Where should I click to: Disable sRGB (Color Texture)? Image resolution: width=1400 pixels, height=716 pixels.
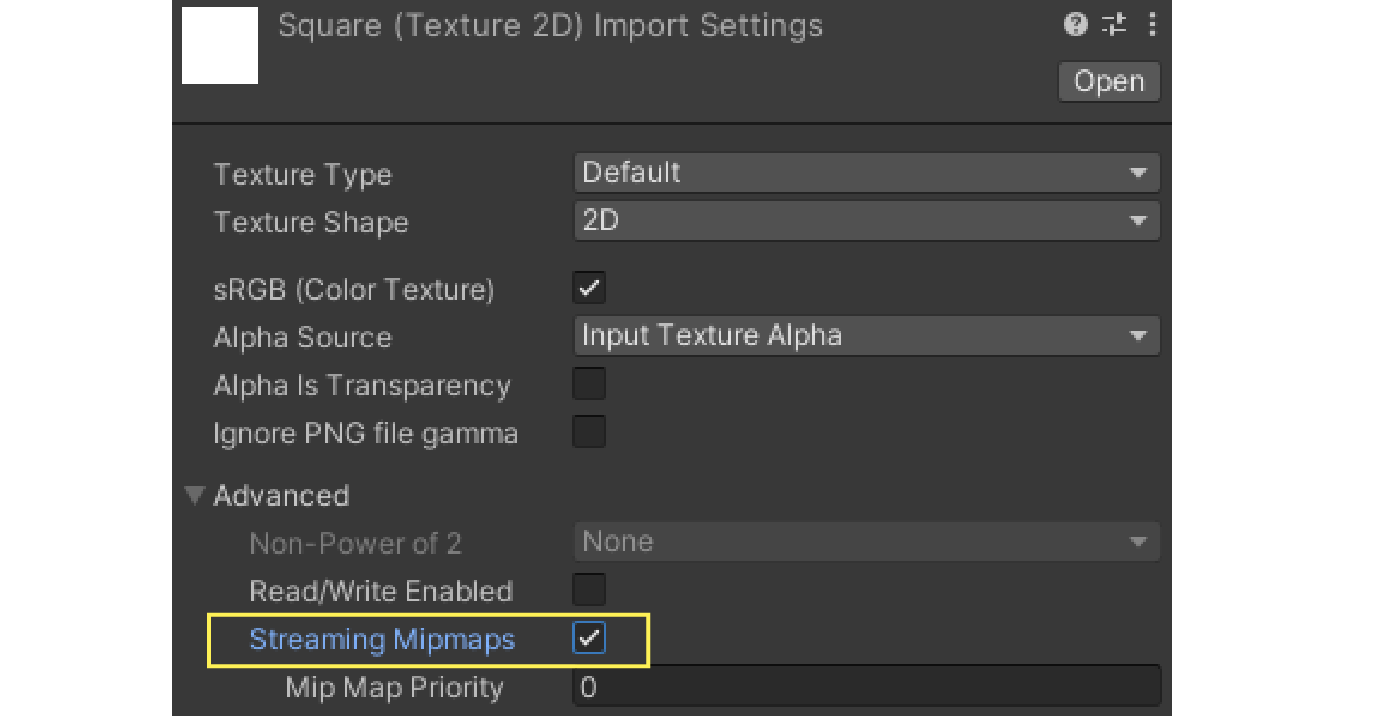(x=589, y=287)
